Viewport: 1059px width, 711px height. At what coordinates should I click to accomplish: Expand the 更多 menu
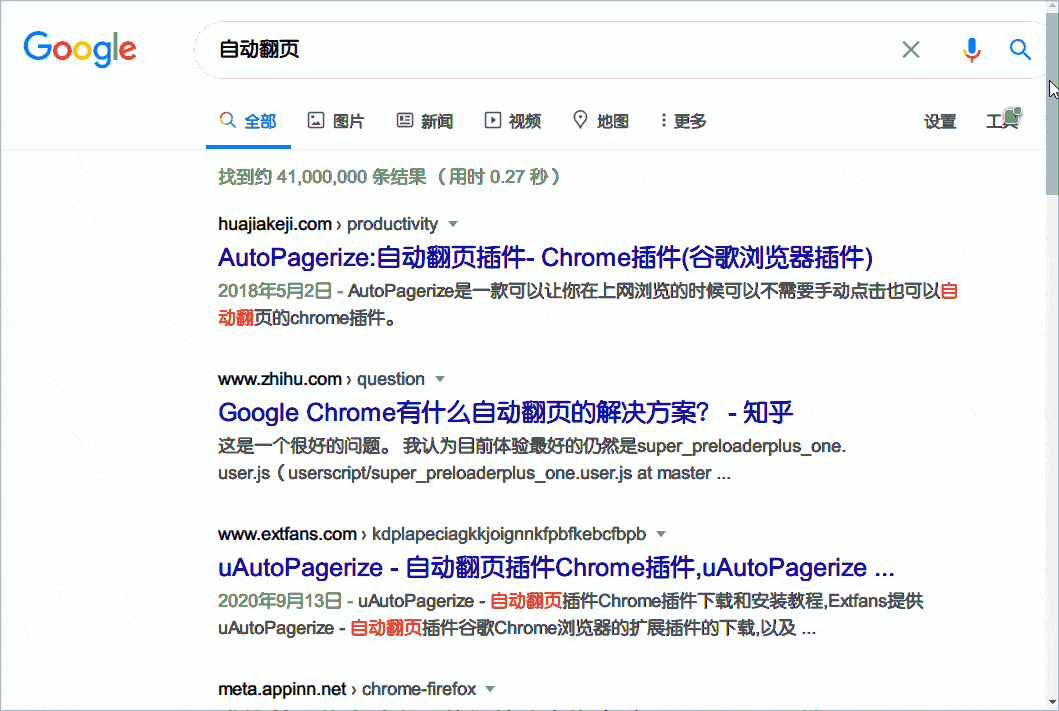click(683, 121)
